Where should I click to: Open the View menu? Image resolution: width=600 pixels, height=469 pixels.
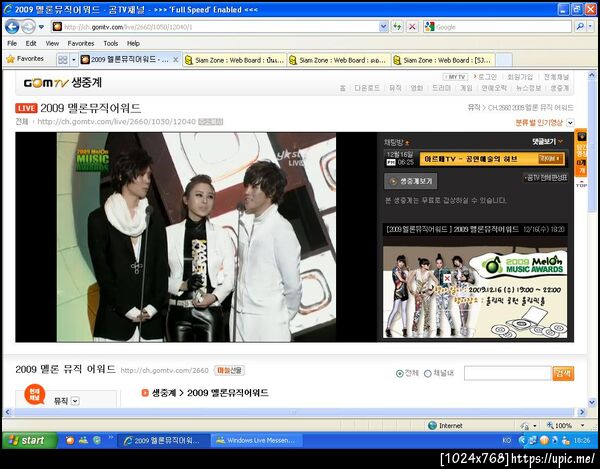pyautogui.click(x=52, y=43)
